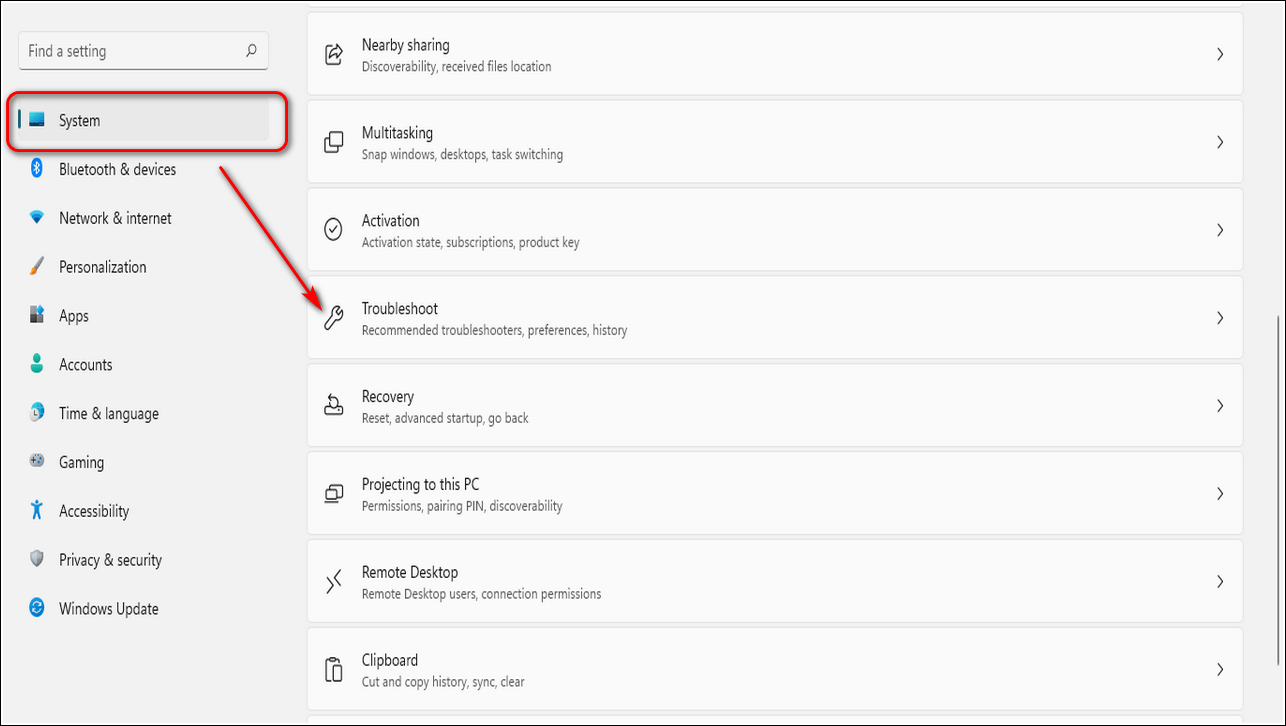This screenshot has height=726, width=1286.
Task: Click the search magnifier icon
Action: (251, 51)
